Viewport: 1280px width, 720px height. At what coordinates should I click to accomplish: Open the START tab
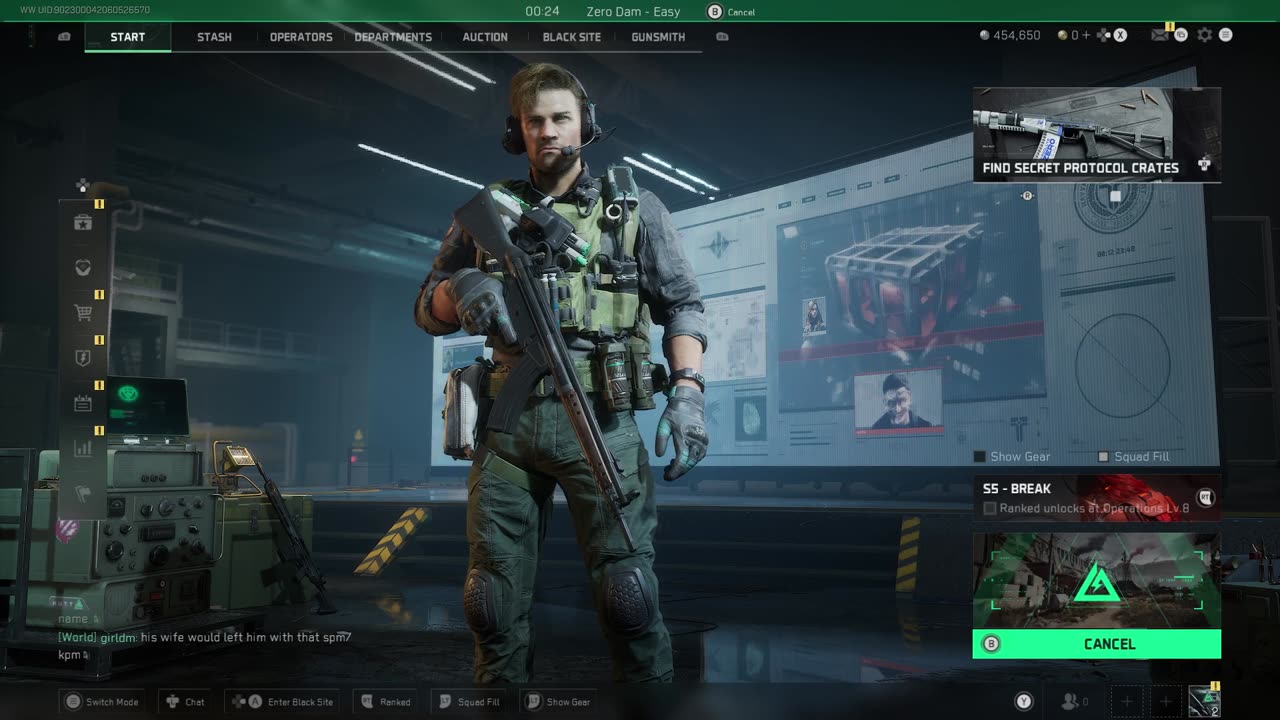[128, 37]
